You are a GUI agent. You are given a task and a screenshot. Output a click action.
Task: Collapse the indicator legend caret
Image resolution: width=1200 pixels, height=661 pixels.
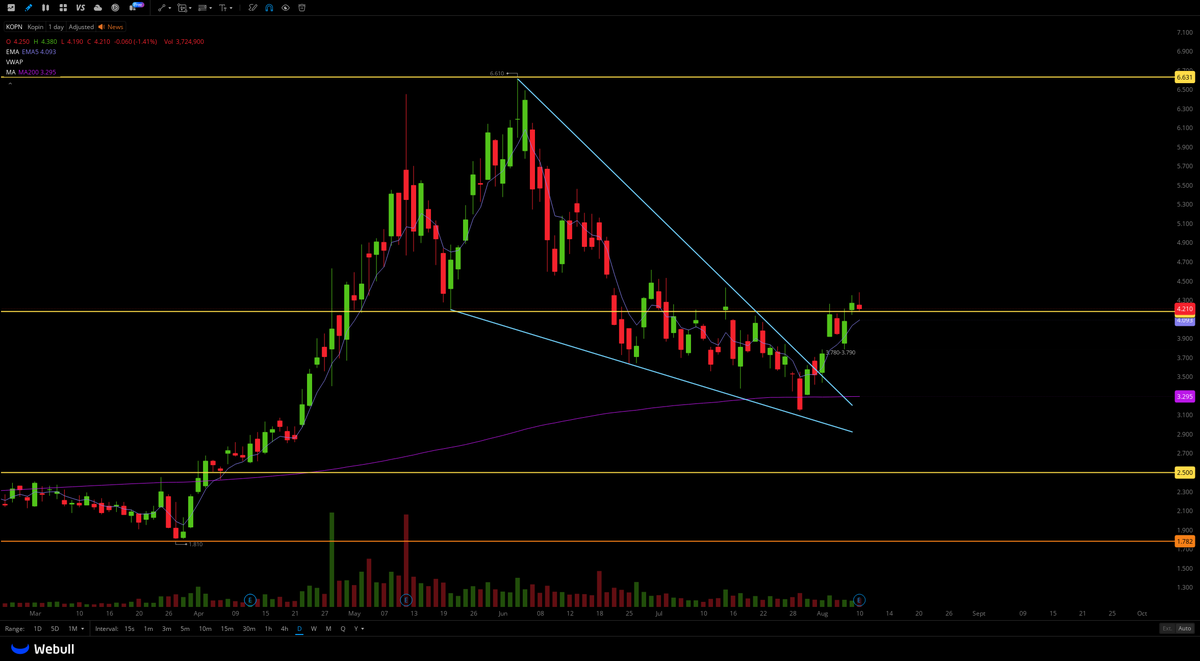click(10, 84)
